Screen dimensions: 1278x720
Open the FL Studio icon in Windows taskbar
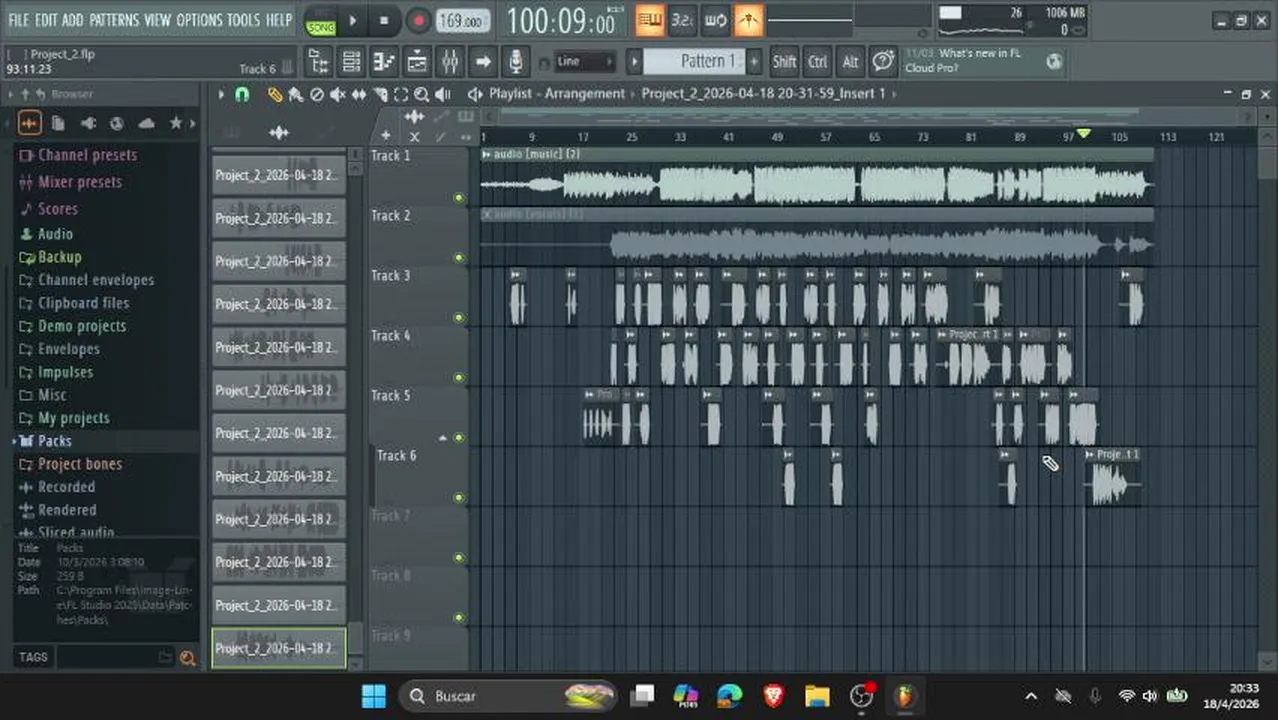pyautogui.click(x=906, y=696)
